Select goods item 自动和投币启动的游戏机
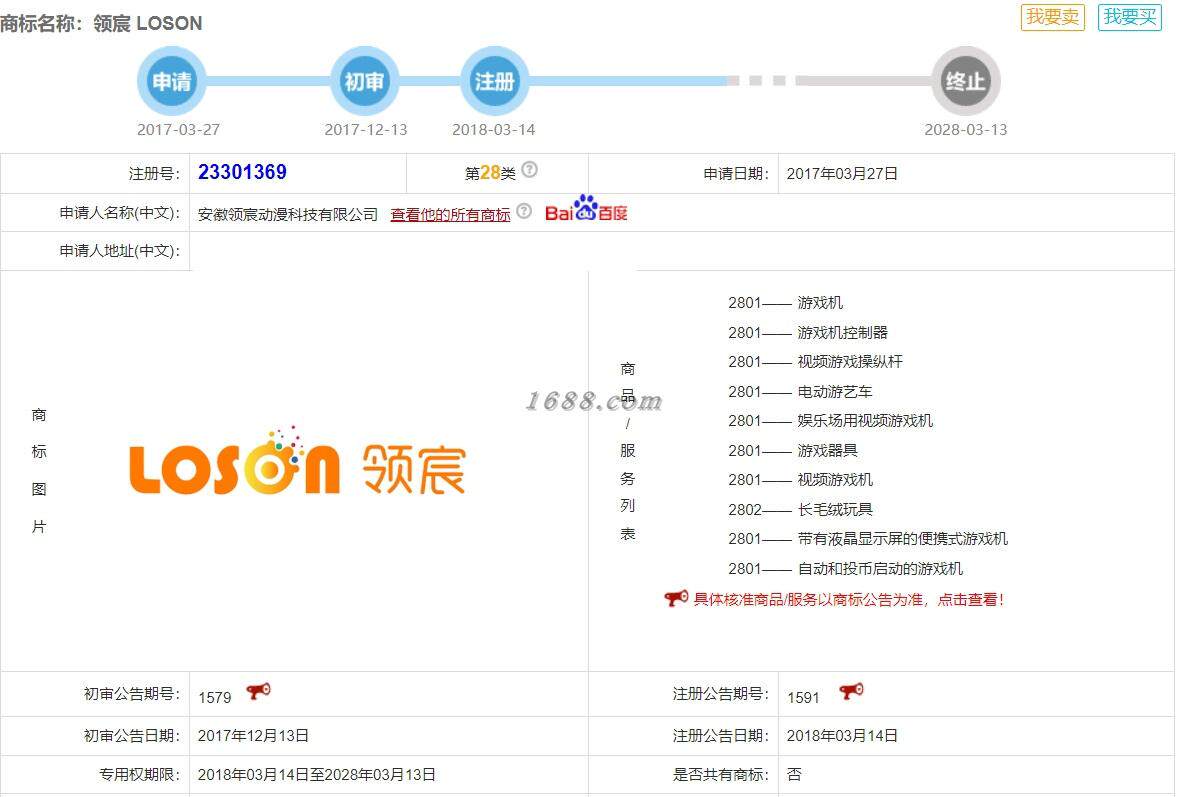Viewport: 1186px width, 797px height. [x=880, y=569]
